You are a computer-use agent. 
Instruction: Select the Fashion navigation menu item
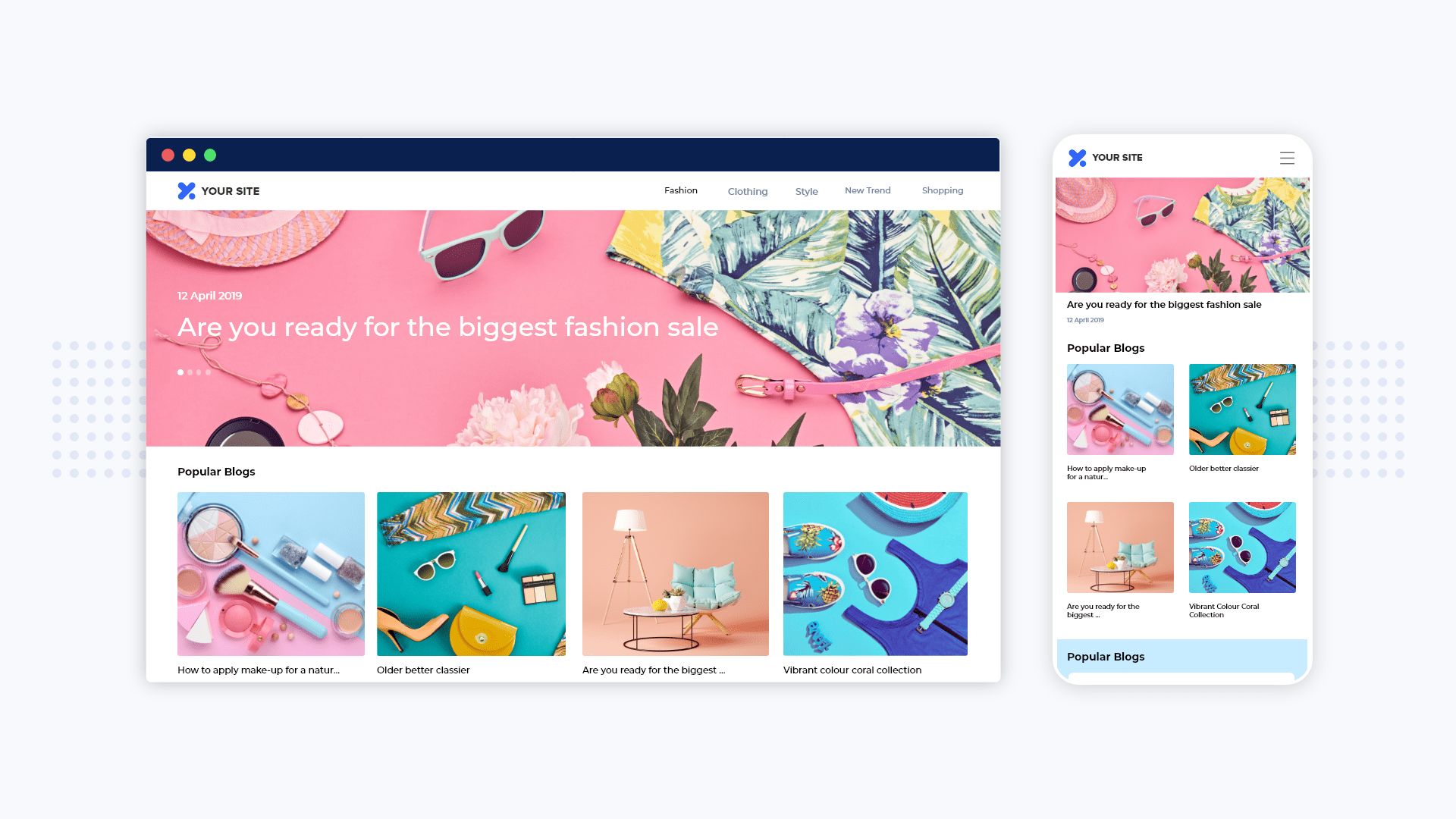coord(681,190)
